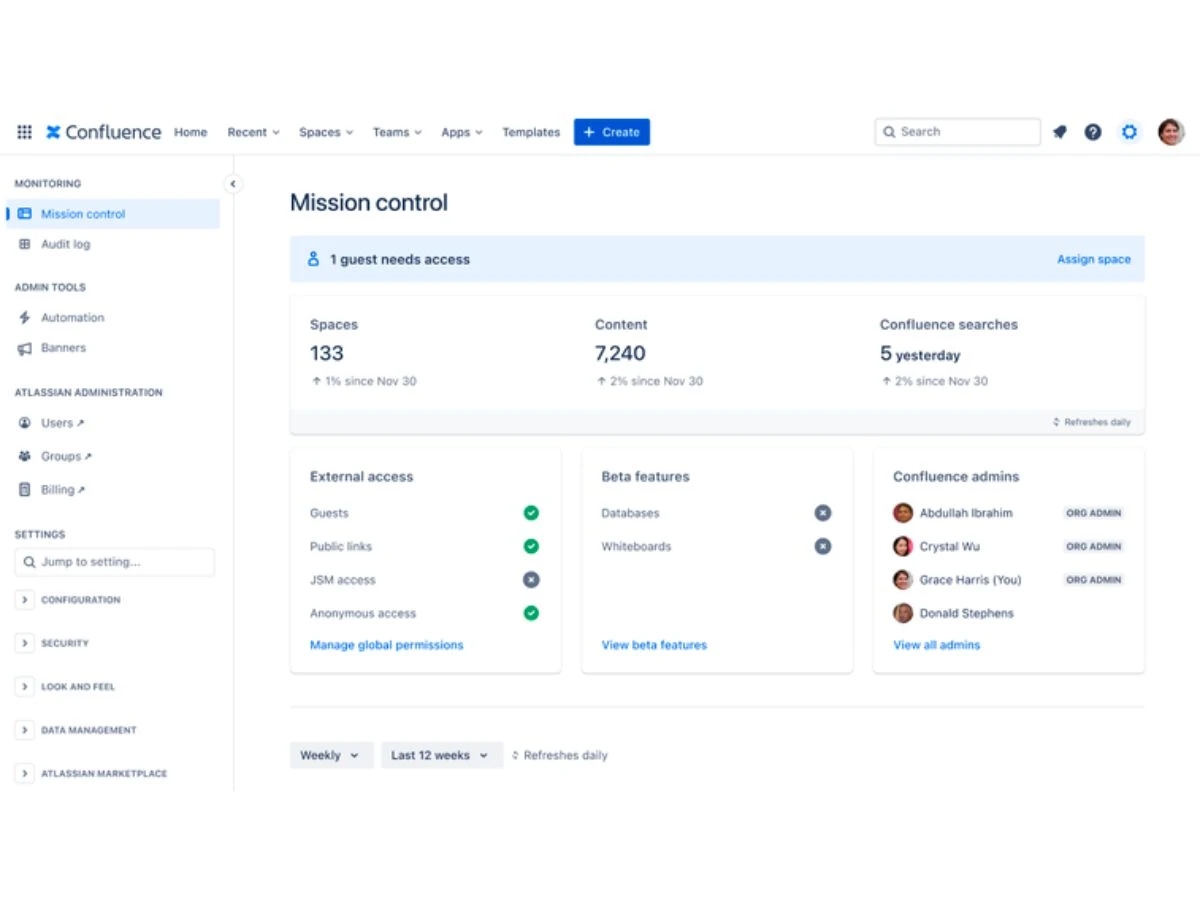The image size is (1200, 900).
Task: Click the top Search field
Action: tap(958, 132)
